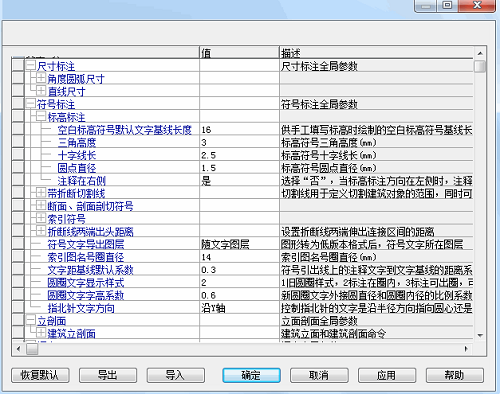Edit the value 1.5 cell
500x394 pixels.
click(239, 168)
